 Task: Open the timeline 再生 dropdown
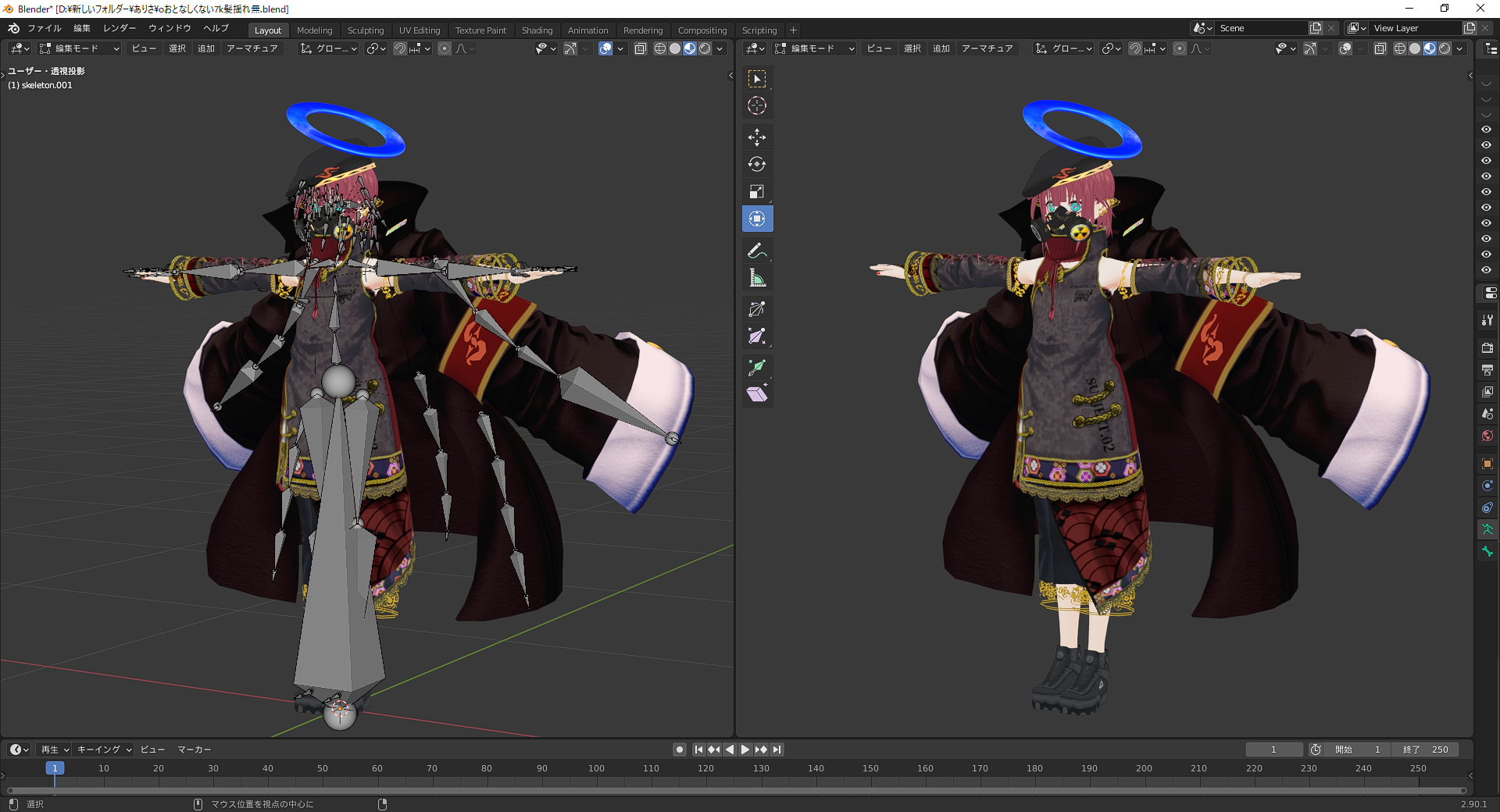click(55, 750)
